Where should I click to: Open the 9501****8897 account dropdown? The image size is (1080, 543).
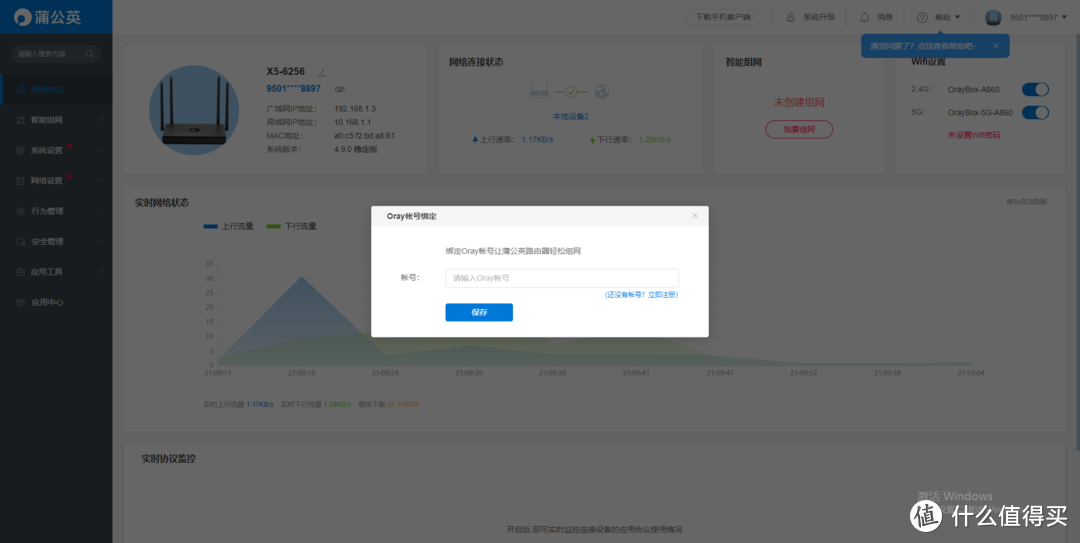(1038, 17)
